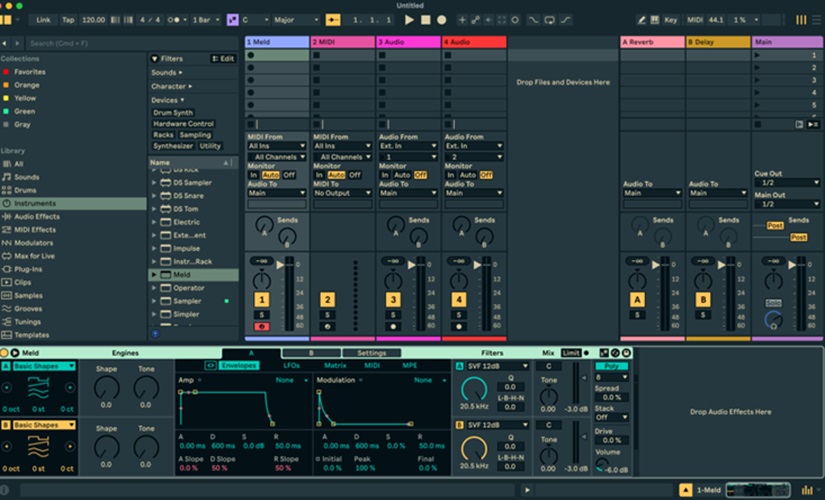Open oscillator A Basic Shapes dropdown
The width and height of the screenshot is (825, 500).
pyautogui.click(x=42, y=367)
